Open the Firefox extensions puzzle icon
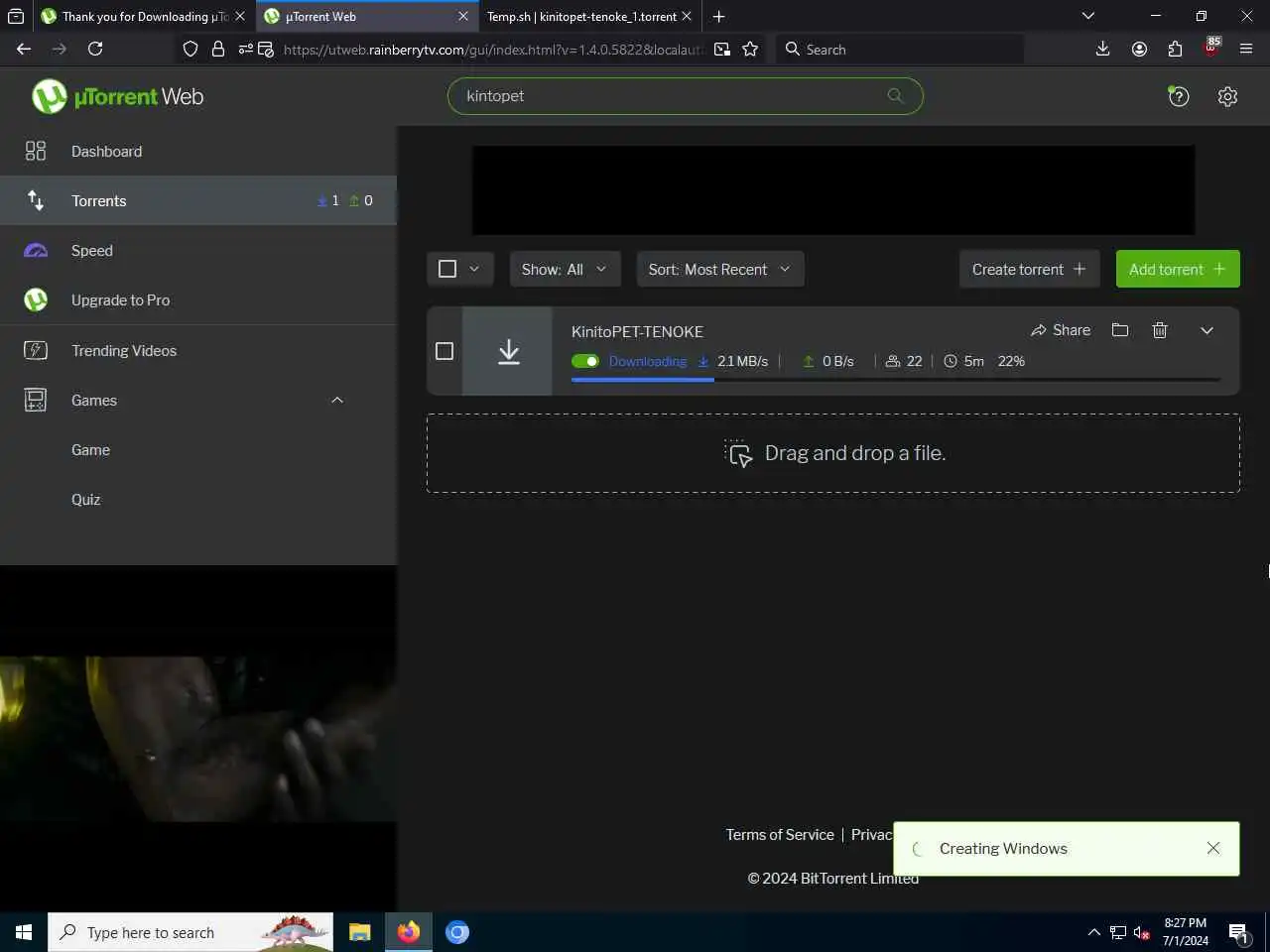The width and height of the screenshot is (1270, 952). (x=1175, y=49)
